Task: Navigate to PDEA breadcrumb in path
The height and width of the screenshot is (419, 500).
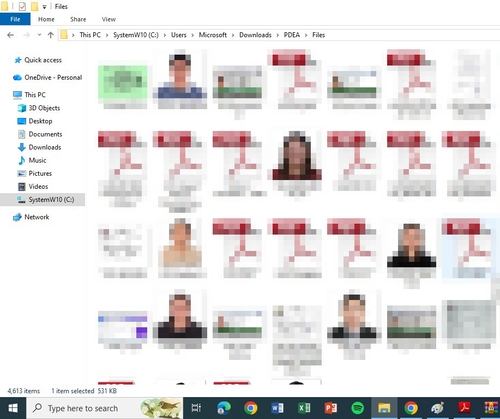Action: point(292,35)
